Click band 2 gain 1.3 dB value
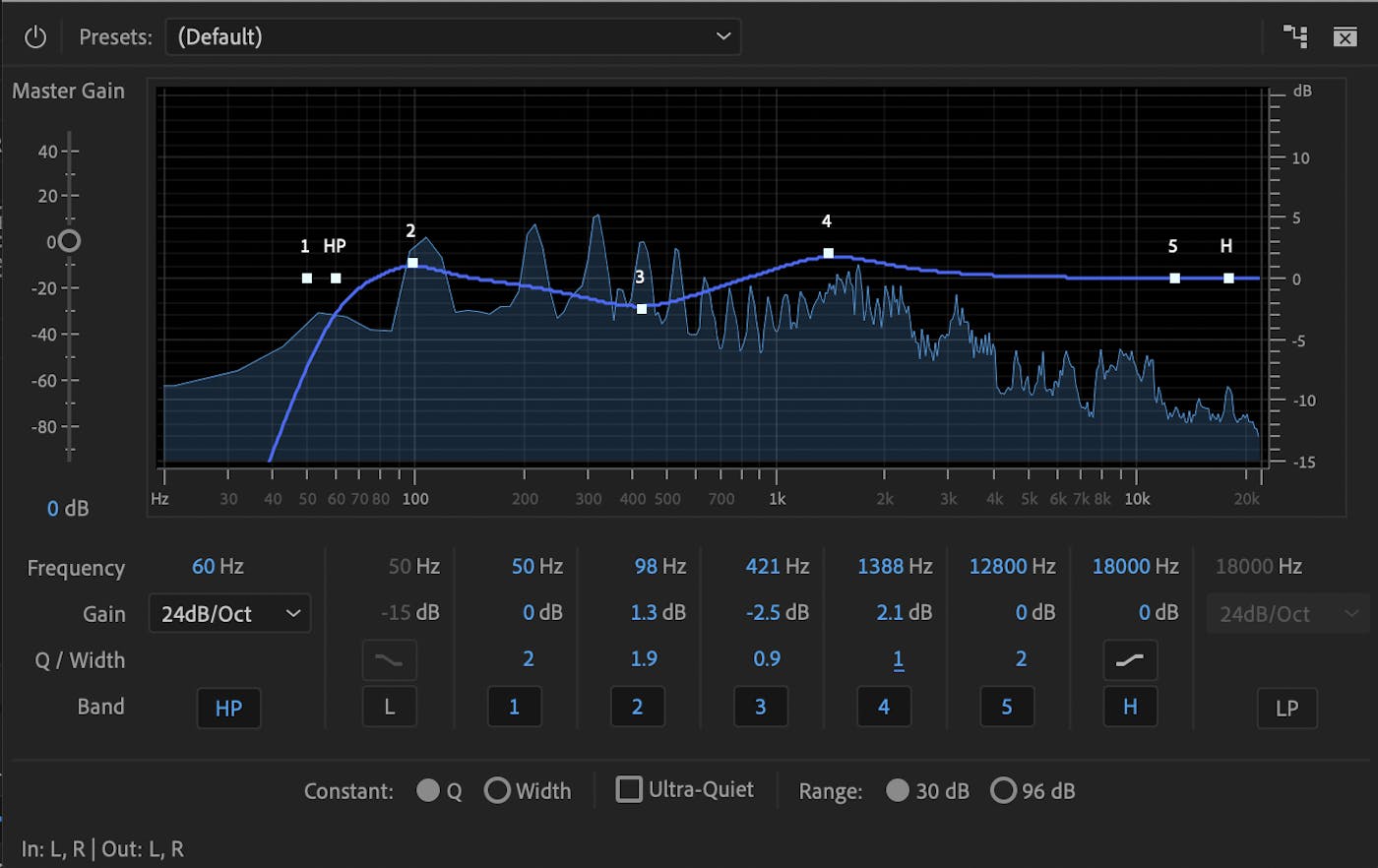The width and height of the screenshot is (1378, 868). (658, 612)
